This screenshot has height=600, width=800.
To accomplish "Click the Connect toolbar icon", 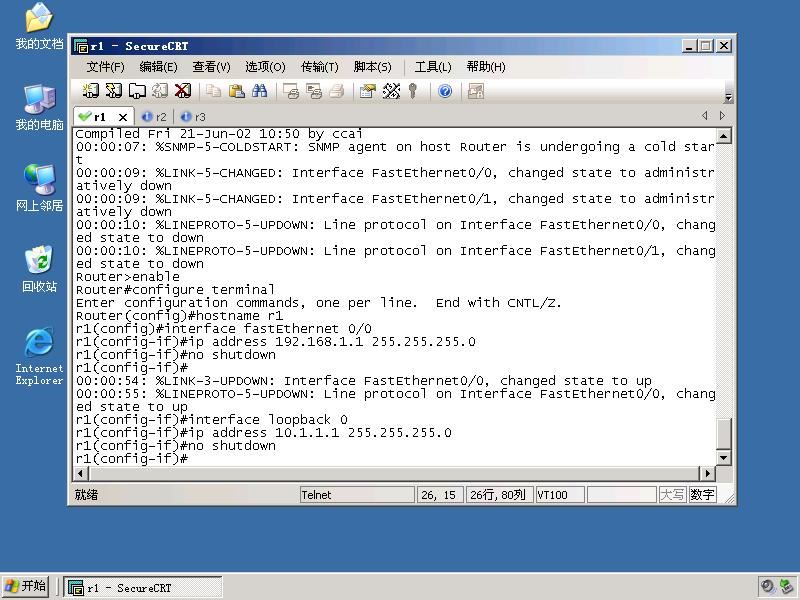I will click(90, 91).
